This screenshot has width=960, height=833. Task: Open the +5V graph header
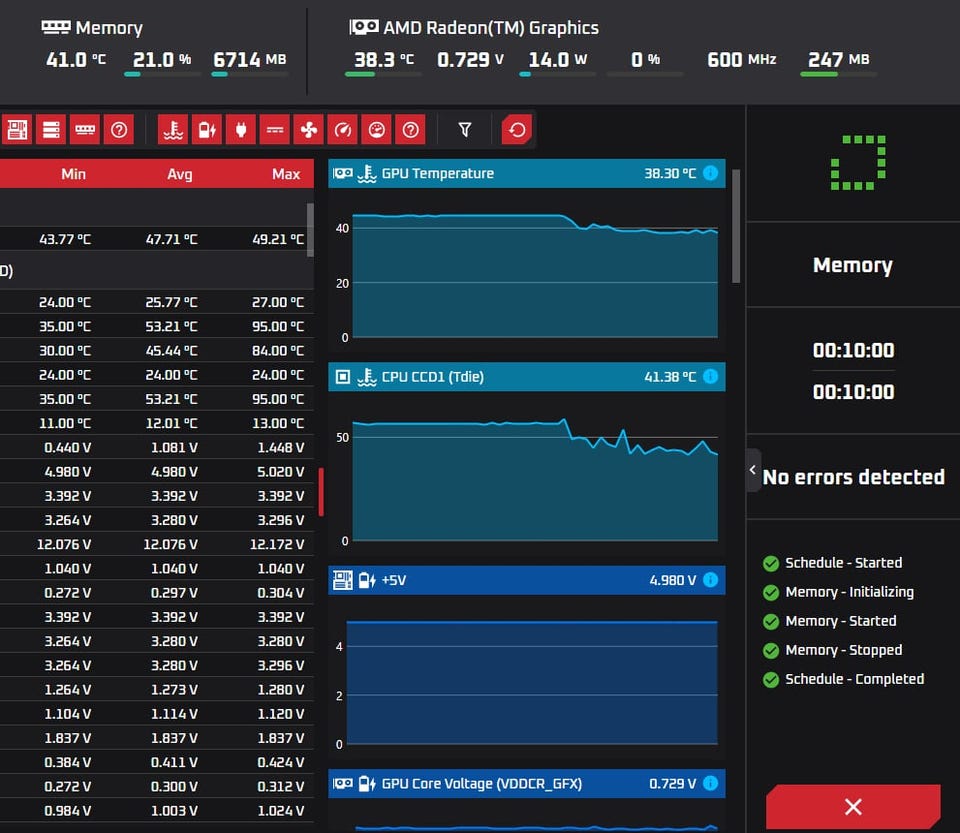pos(527,580)
